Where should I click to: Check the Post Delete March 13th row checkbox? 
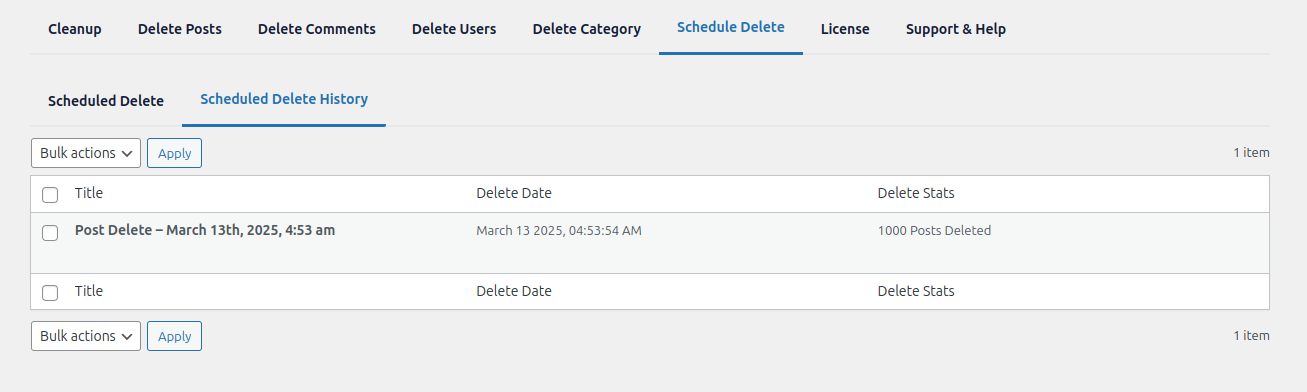(50, 232)
